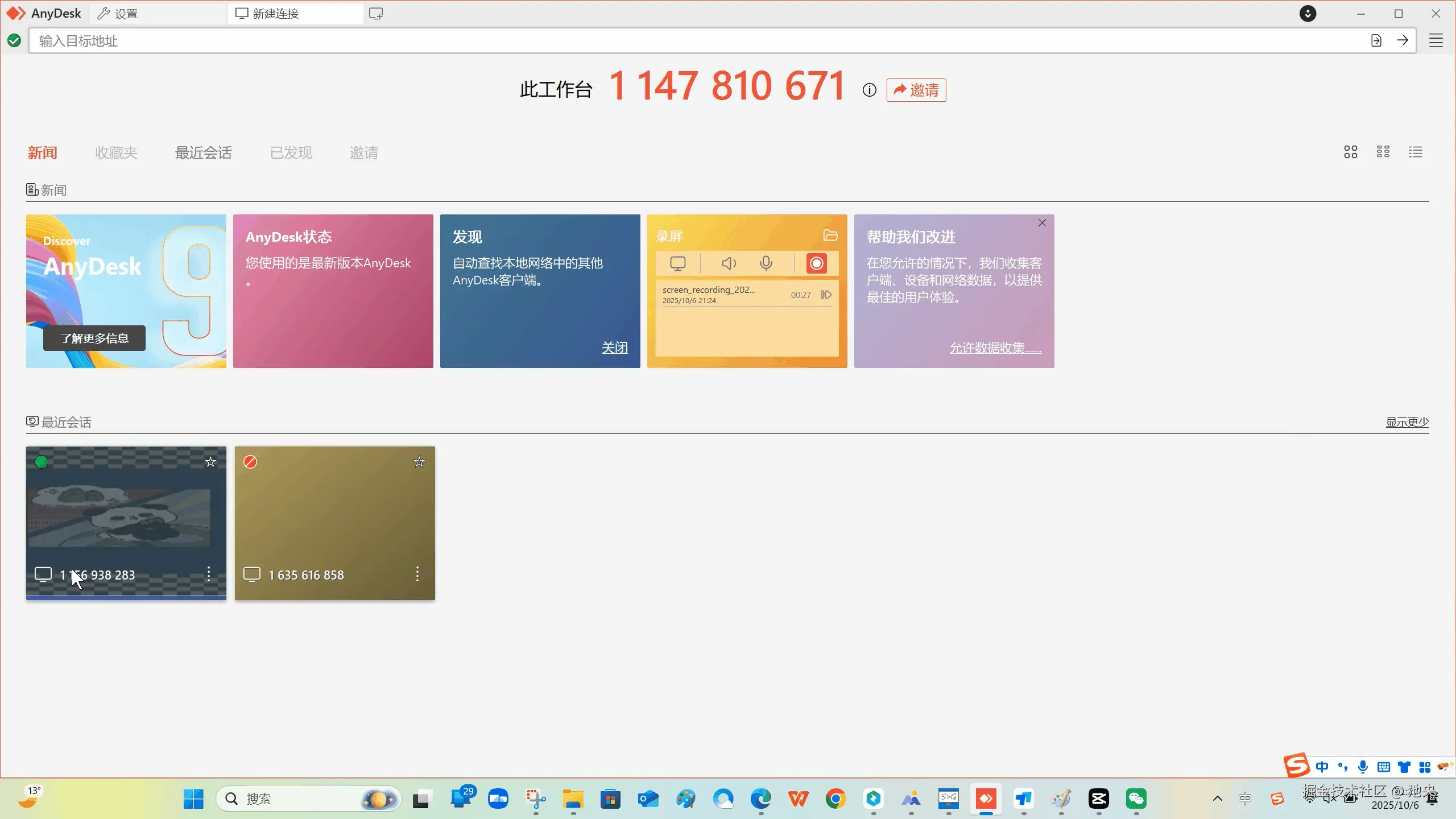Toggle screen capture monitor icon in recording
The image size is (1456, 819).
[677, 263]
